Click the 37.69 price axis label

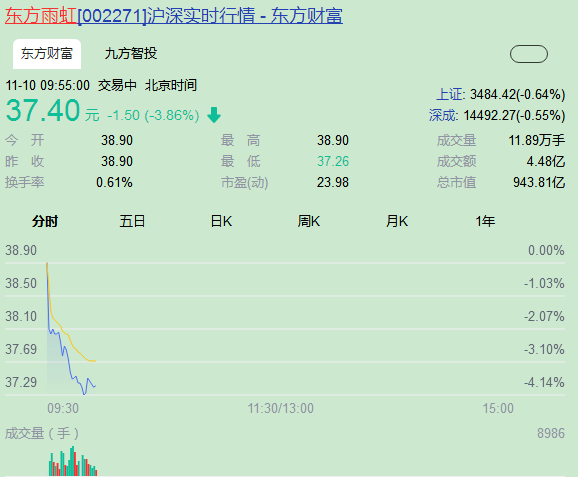21,349
